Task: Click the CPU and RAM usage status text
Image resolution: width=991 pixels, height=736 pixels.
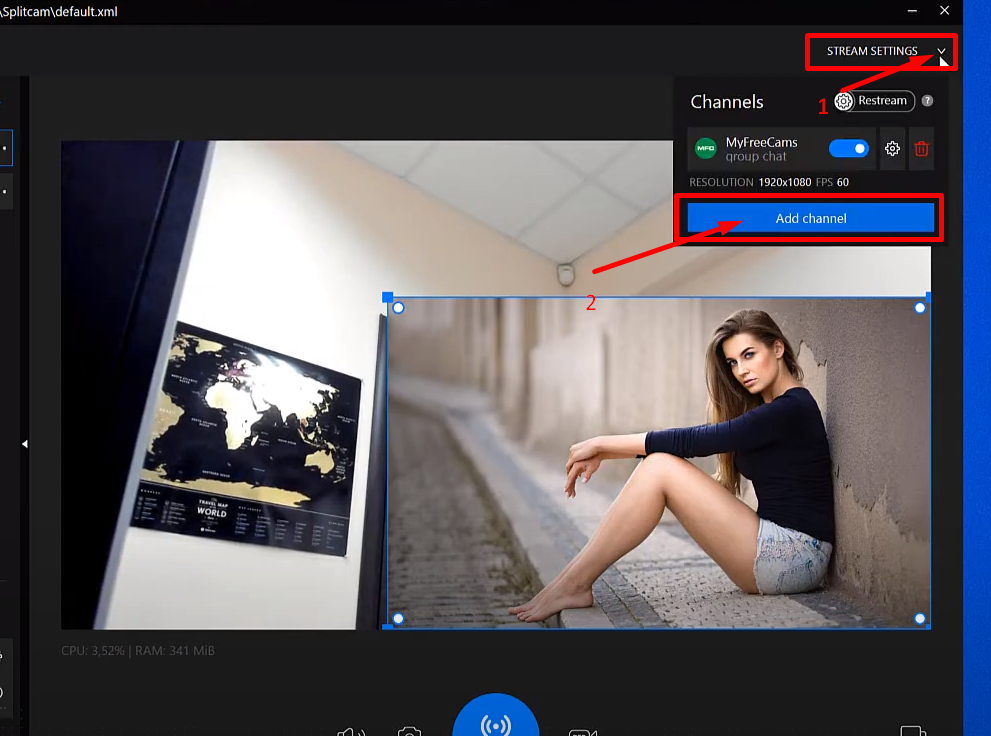Action: coord(138,651)
